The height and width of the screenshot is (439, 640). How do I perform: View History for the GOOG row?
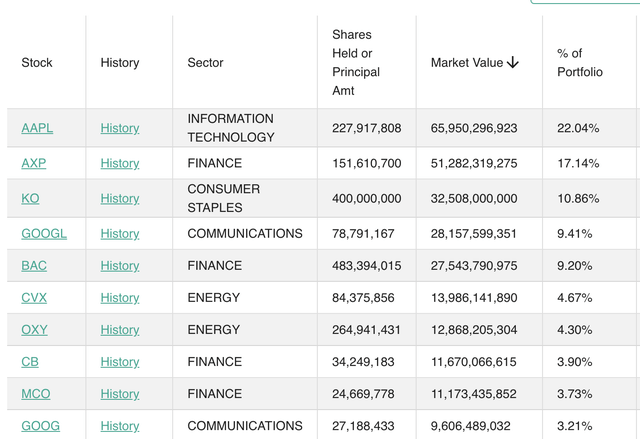[120, 426]
